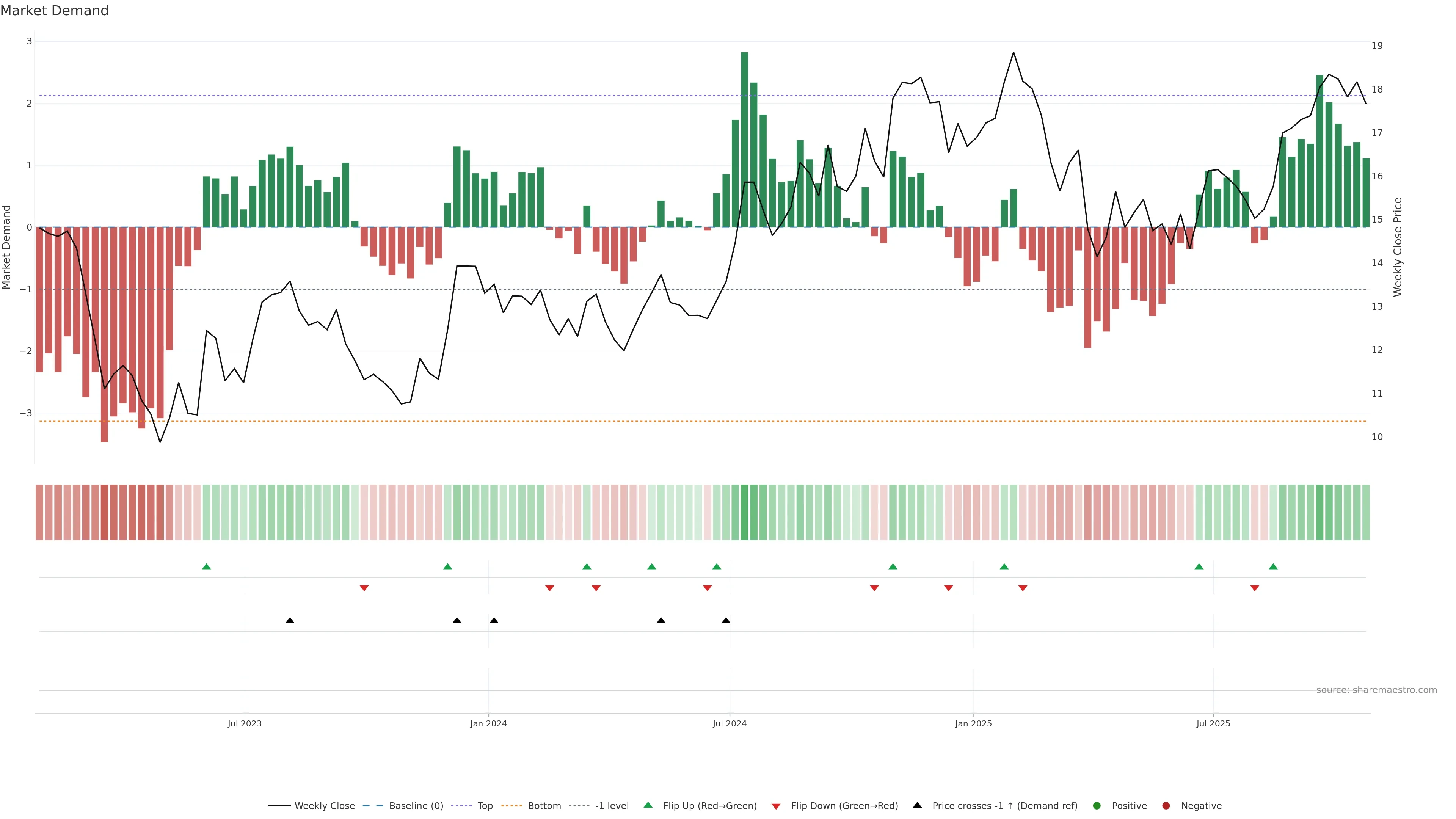Click Flip Down red triangle legend icon
1456x819 pixels.
[x=776, y=806]
